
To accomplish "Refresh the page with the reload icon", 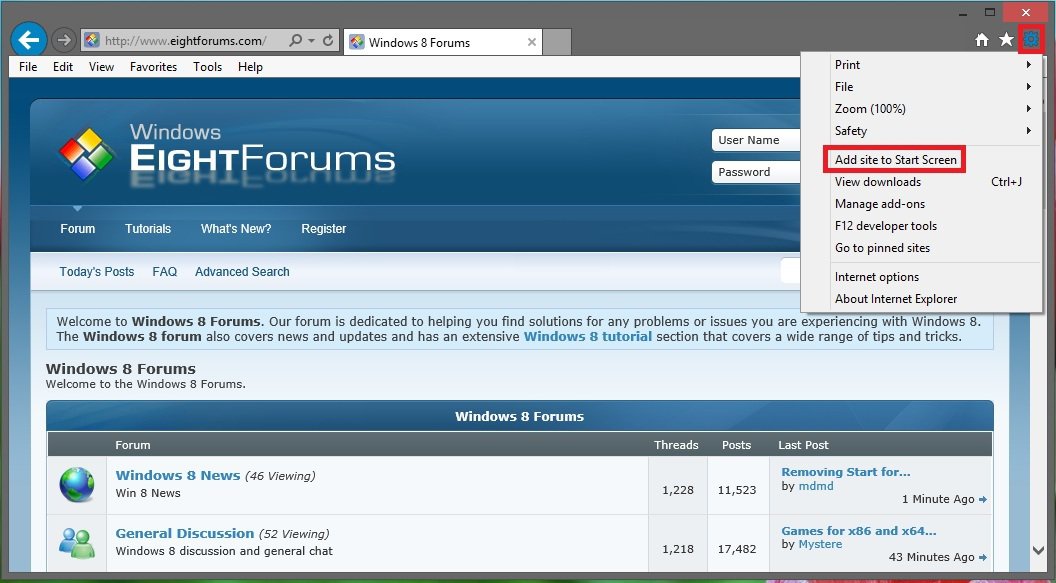I will [328, 41].
